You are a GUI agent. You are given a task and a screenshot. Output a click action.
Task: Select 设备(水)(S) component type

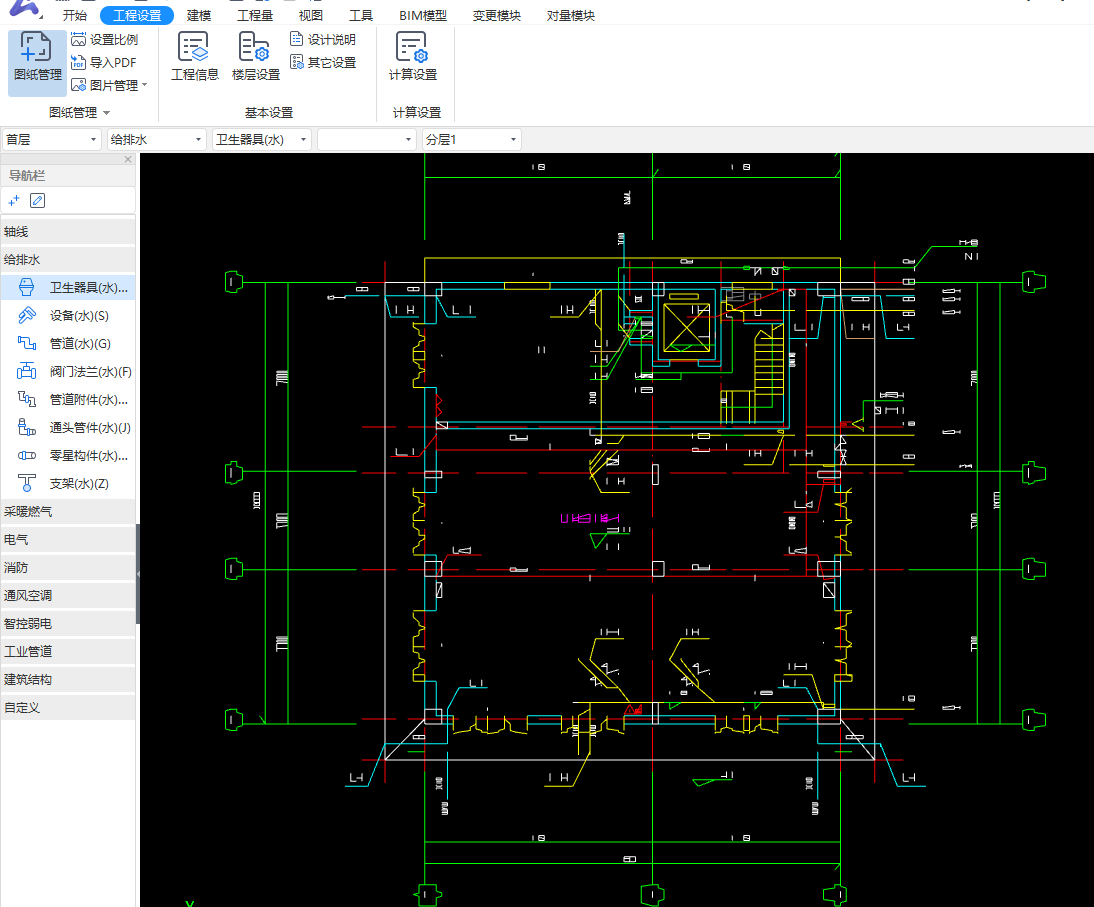68,315
